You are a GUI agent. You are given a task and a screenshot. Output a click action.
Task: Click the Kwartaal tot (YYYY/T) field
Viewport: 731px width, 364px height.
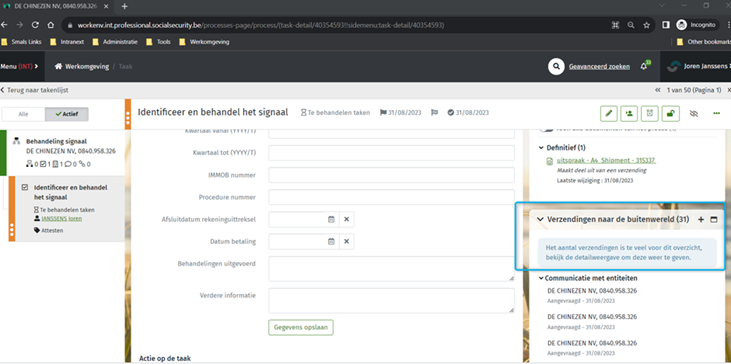(x=391, y=153)
